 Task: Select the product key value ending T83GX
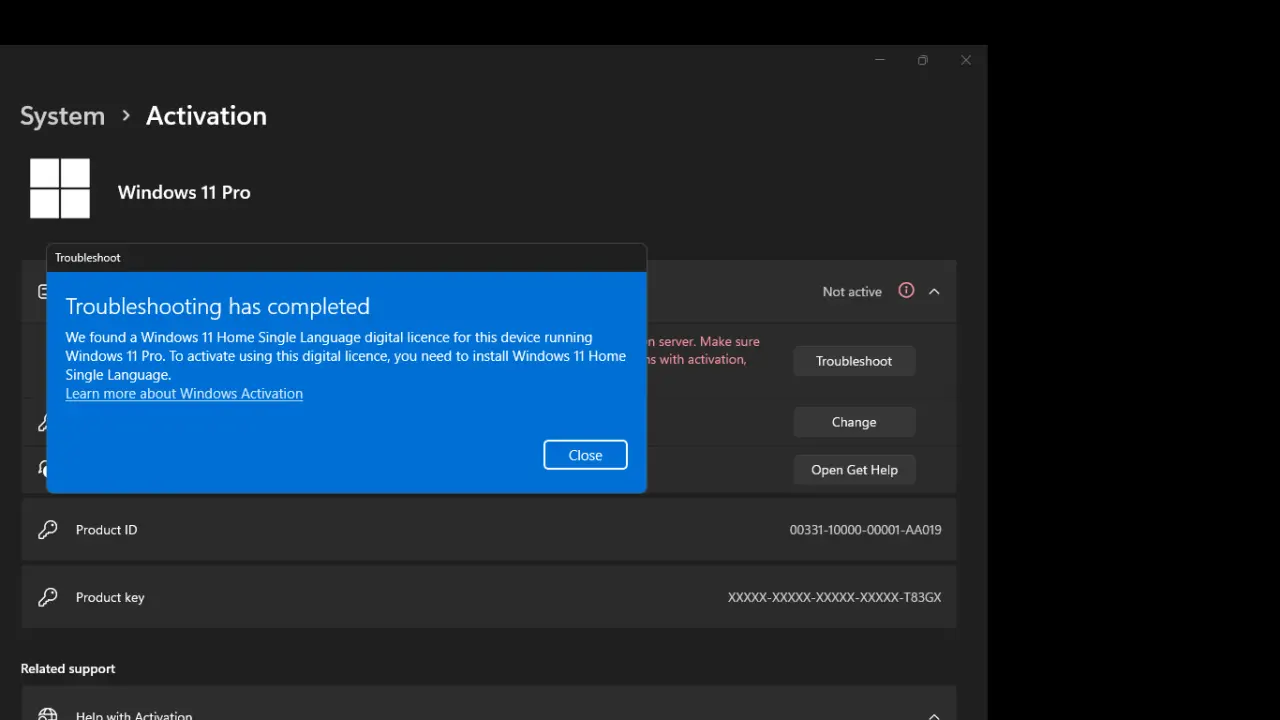click(835, 597)
